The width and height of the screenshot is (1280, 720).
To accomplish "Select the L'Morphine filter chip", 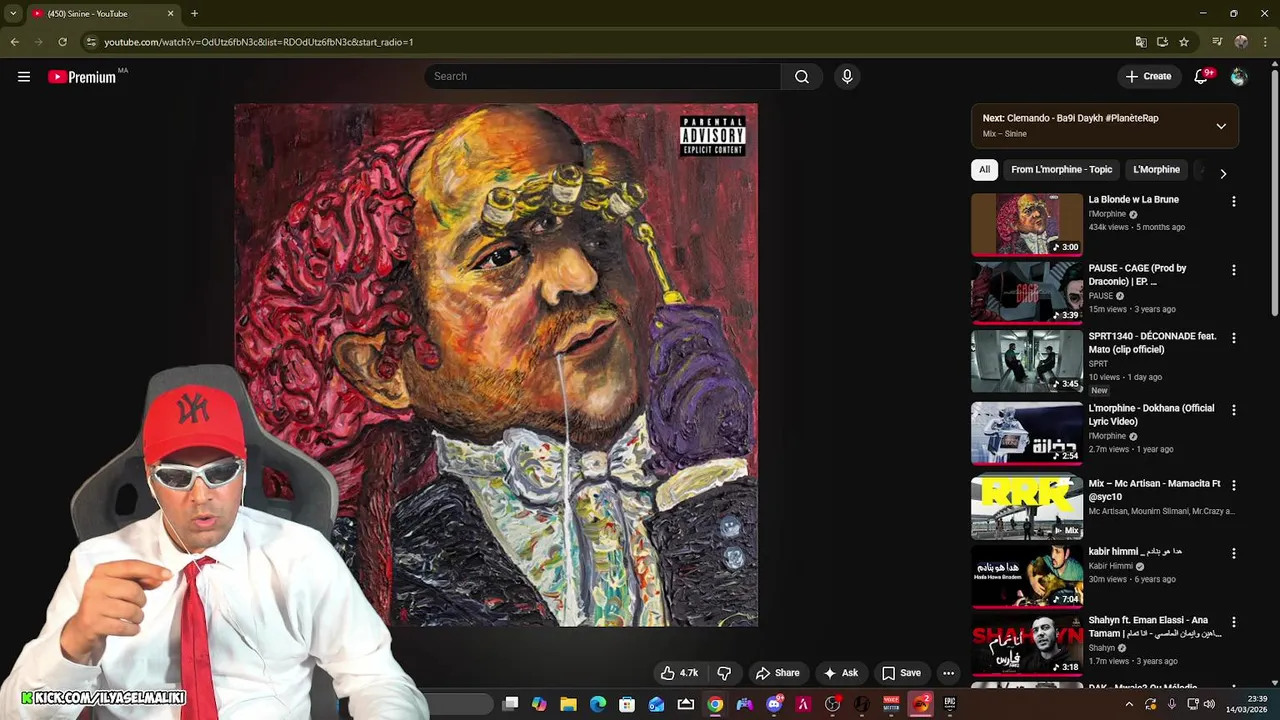I will (x=1156, y=170).
